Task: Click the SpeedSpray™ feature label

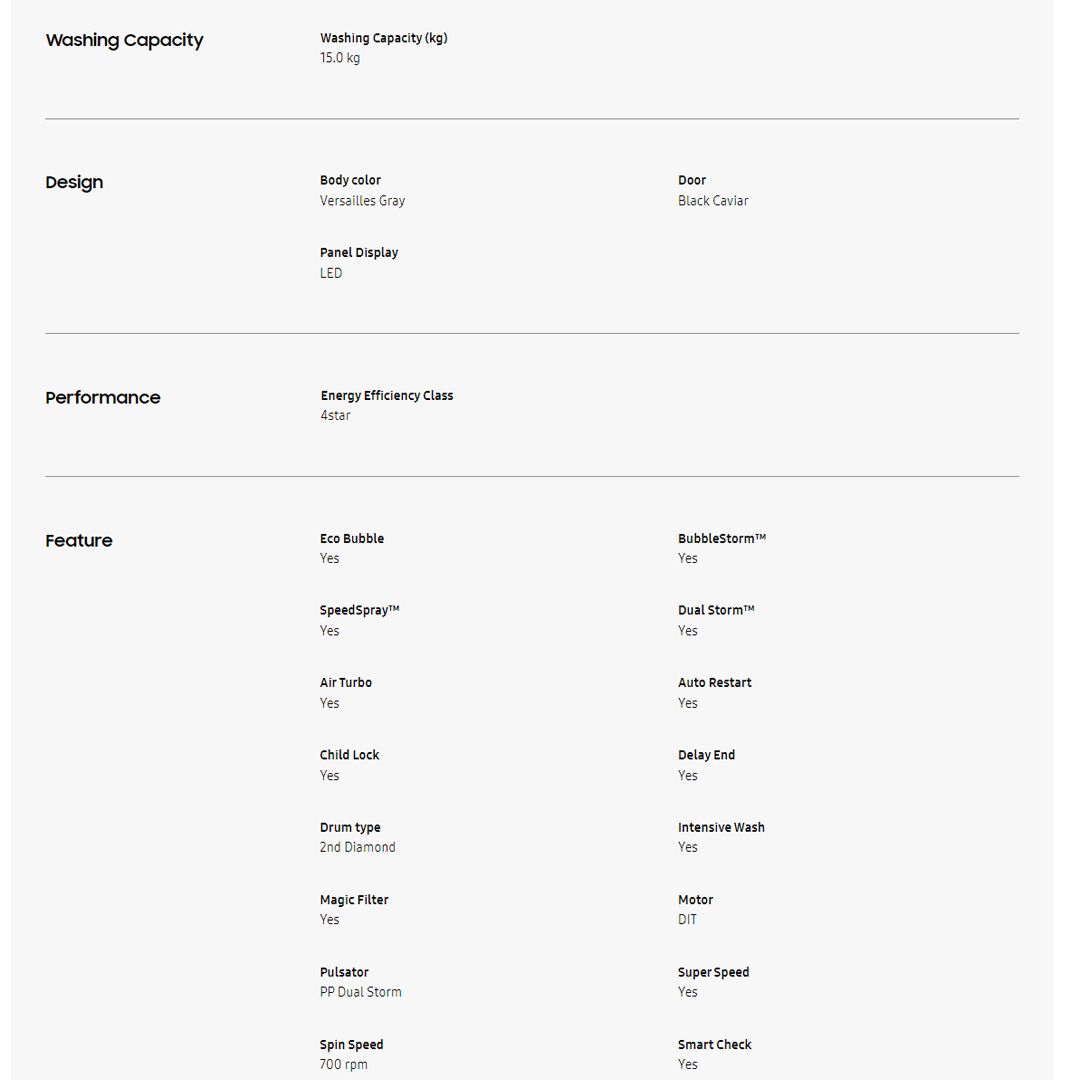Action: click(x=360, y=610)
